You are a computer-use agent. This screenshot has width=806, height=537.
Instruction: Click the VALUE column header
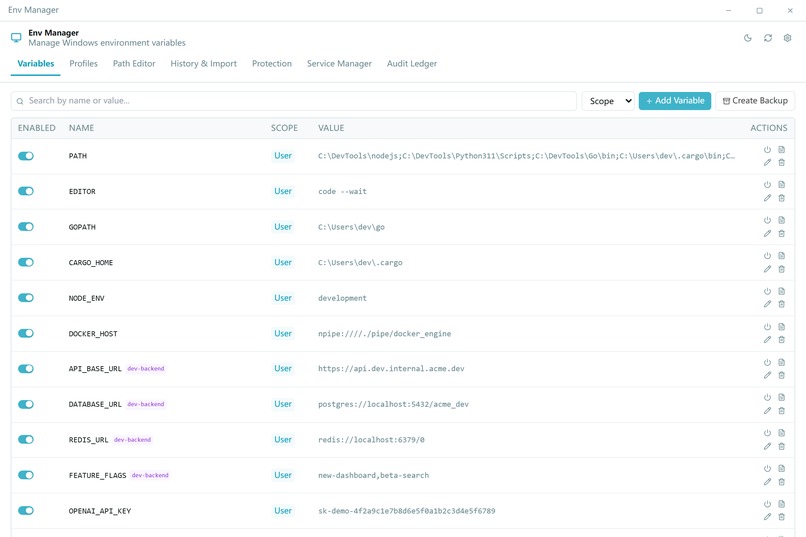[331, 128]
